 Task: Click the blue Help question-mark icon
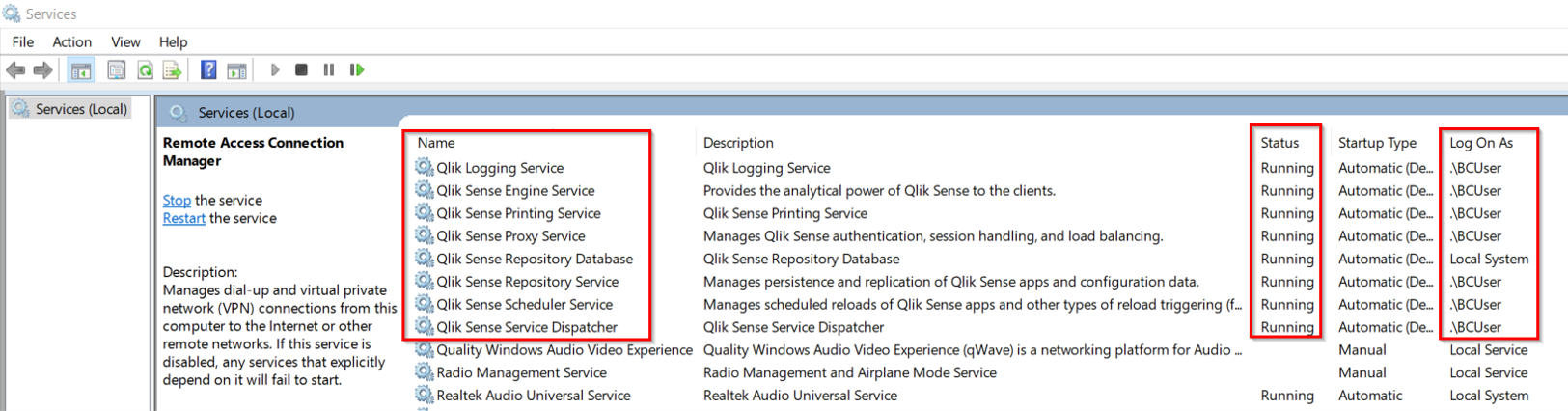tap(208, 70)
